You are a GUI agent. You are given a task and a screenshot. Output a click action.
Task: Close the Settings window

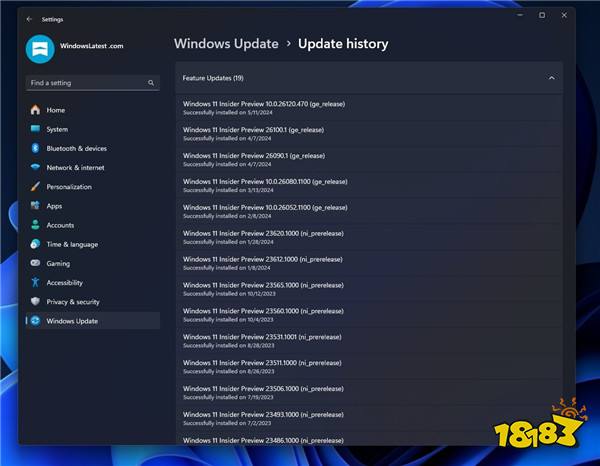point(564,15)
